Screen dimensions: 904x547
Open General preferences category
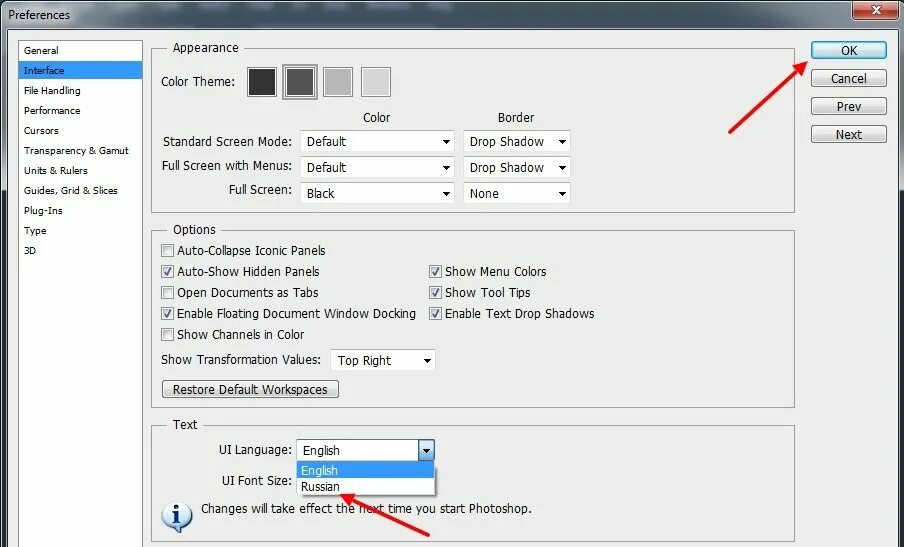[80, 50]
